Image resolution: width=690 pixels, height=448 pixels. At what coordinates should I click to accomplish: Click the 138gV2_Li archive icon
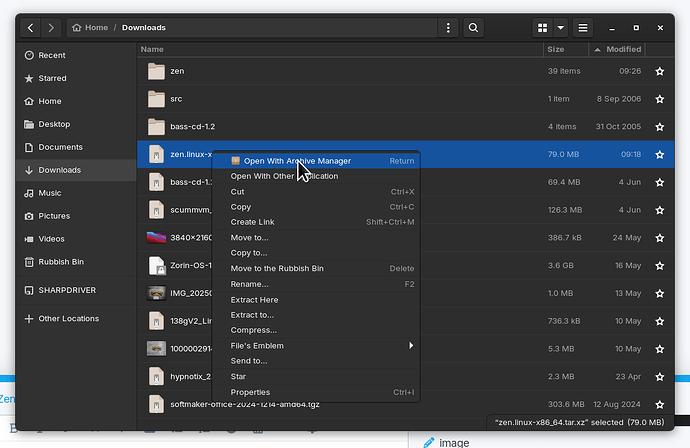[x=156, y=321]
